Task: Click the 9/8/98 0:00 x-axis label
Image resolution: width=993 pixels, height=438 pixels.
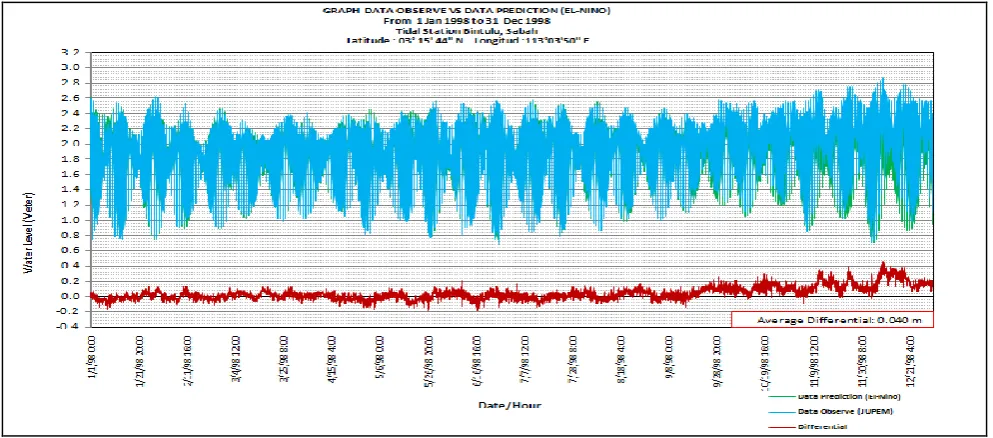Action: point(669,356)
